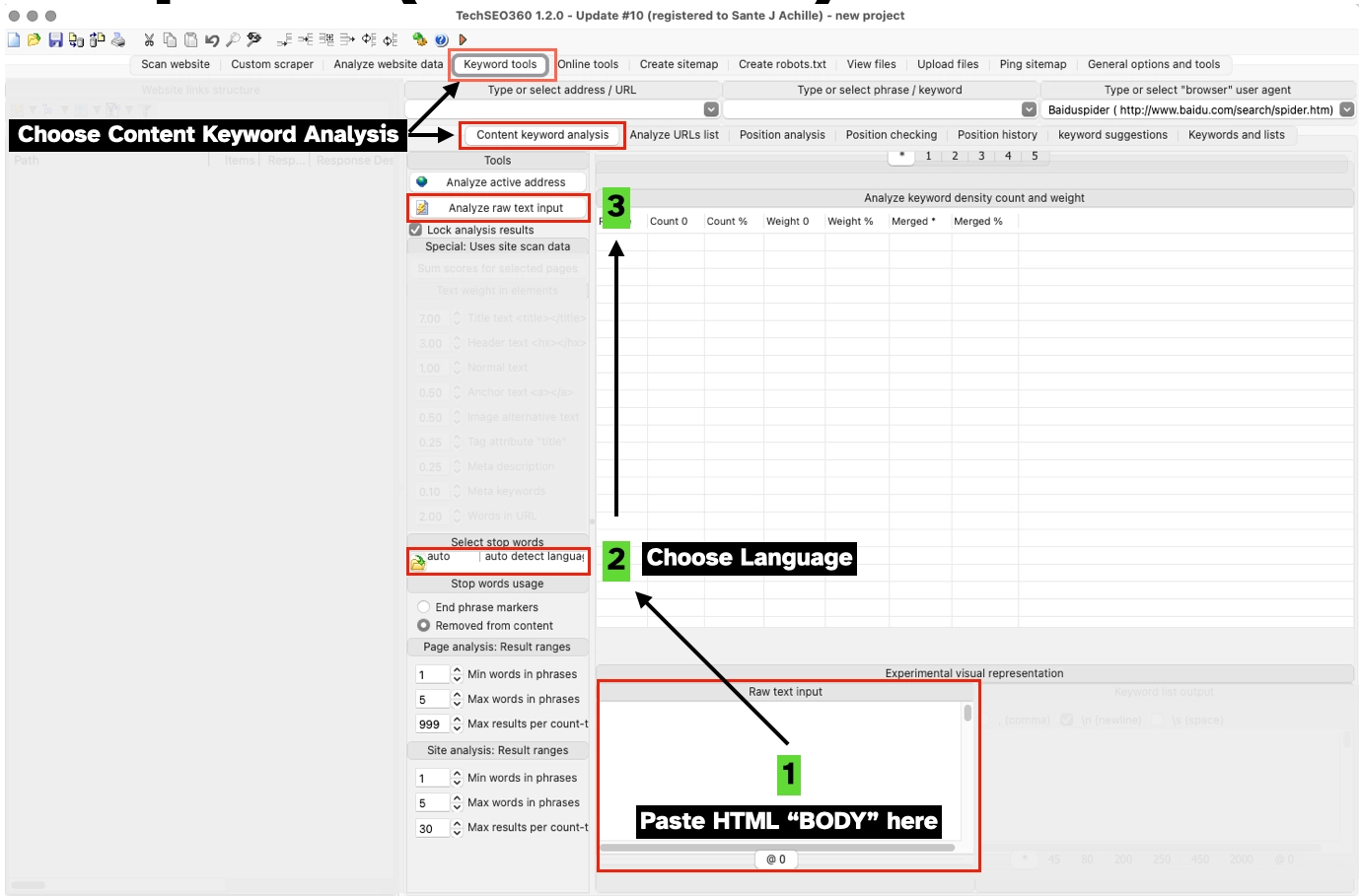Click the binoculars find next icon
Viewport: 1360px width, 896px height.
[x=254, y=39]
